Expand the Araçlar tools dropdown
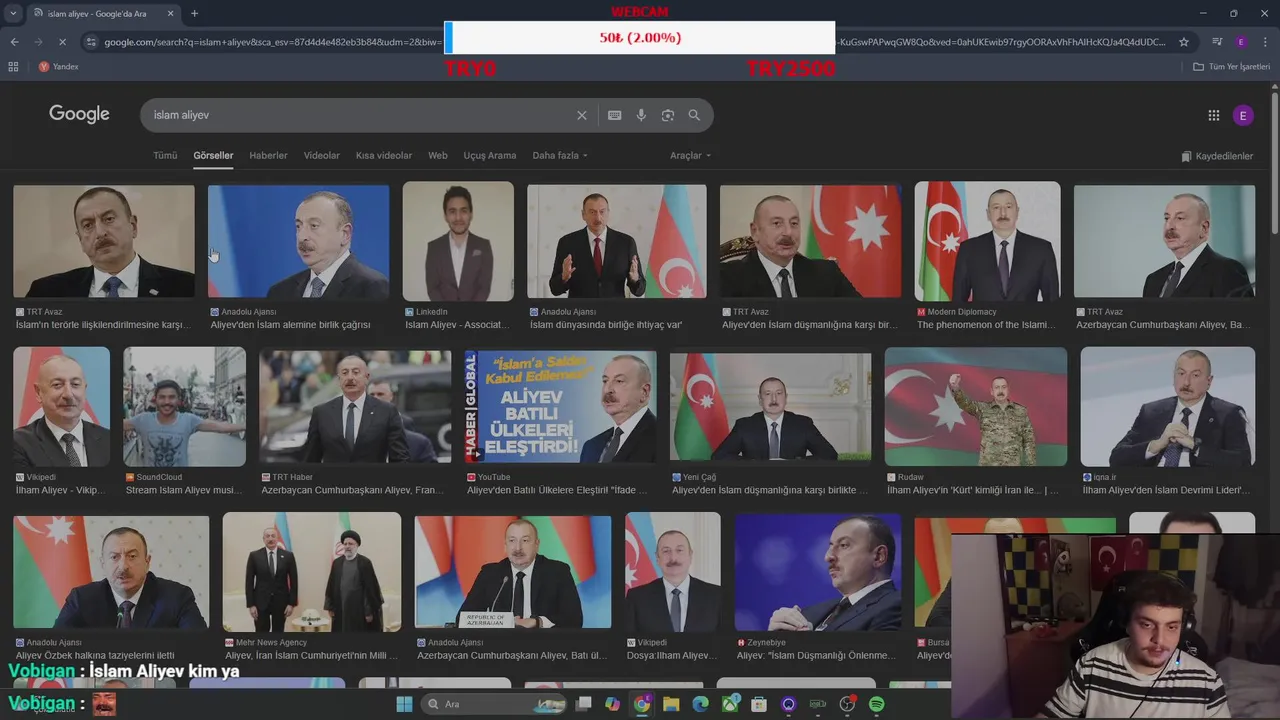The height and width of the screenshot is (720, 1280). click(x=690, y=156)
